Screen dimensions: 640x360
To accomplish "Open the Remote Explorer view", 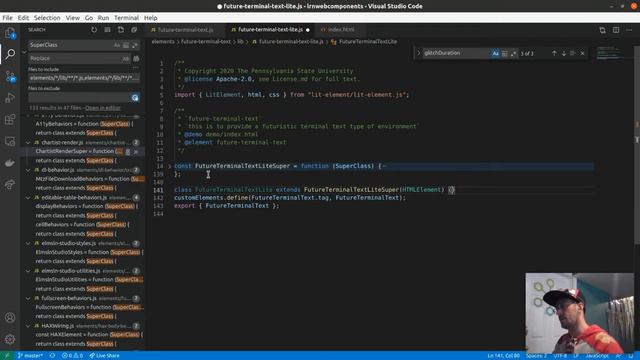I will point(10,141).
